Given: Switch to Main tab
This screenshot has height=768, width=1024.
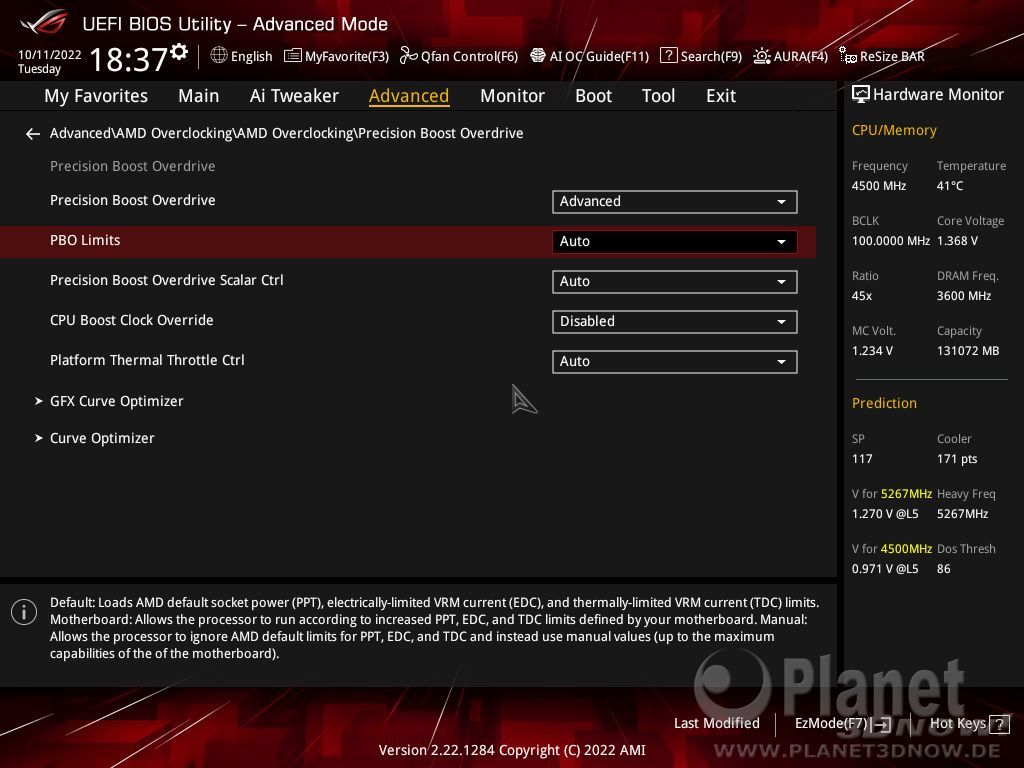Looking at the screenshot, I should (x=199, y=96).
